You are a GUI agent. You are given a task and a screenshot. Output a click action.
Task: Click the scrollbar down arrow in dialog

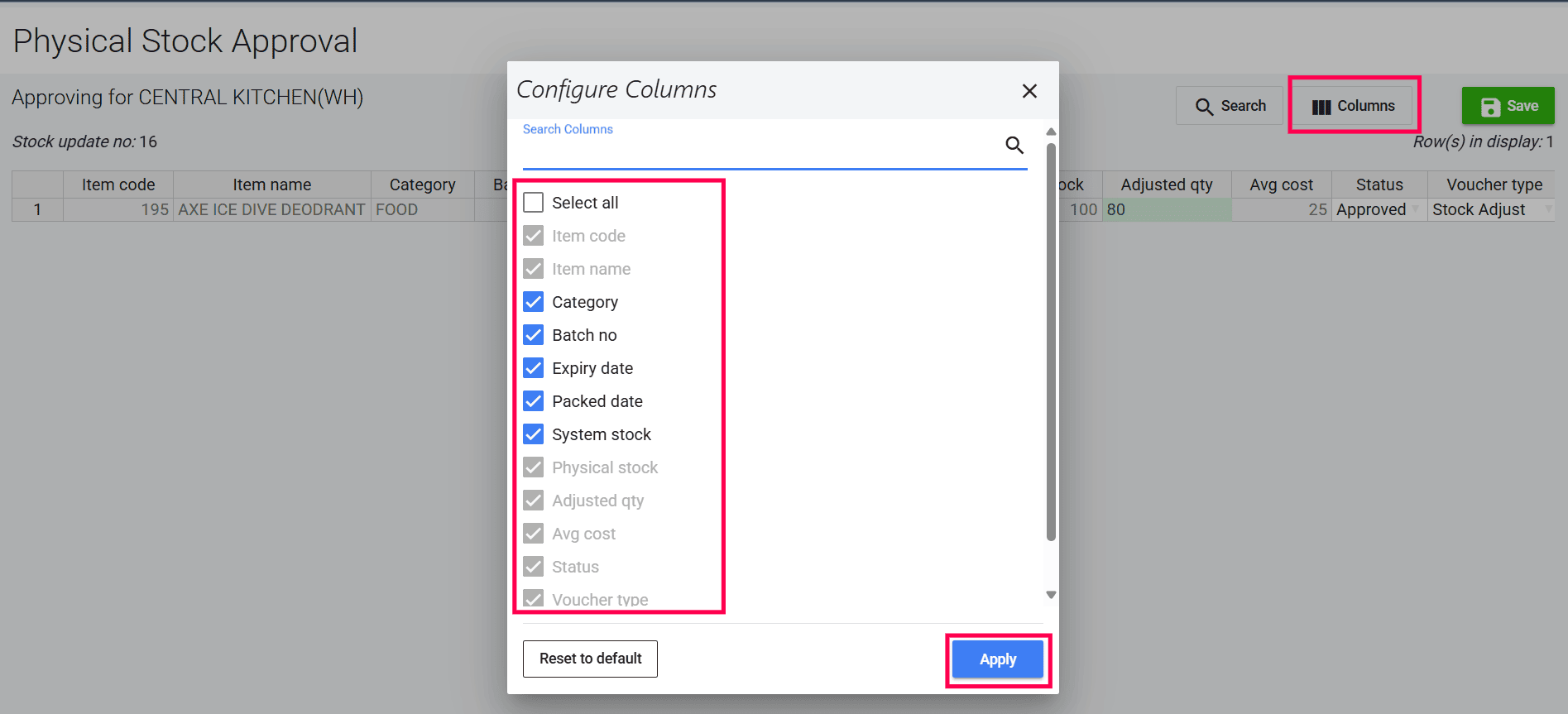coord(1051,595)
